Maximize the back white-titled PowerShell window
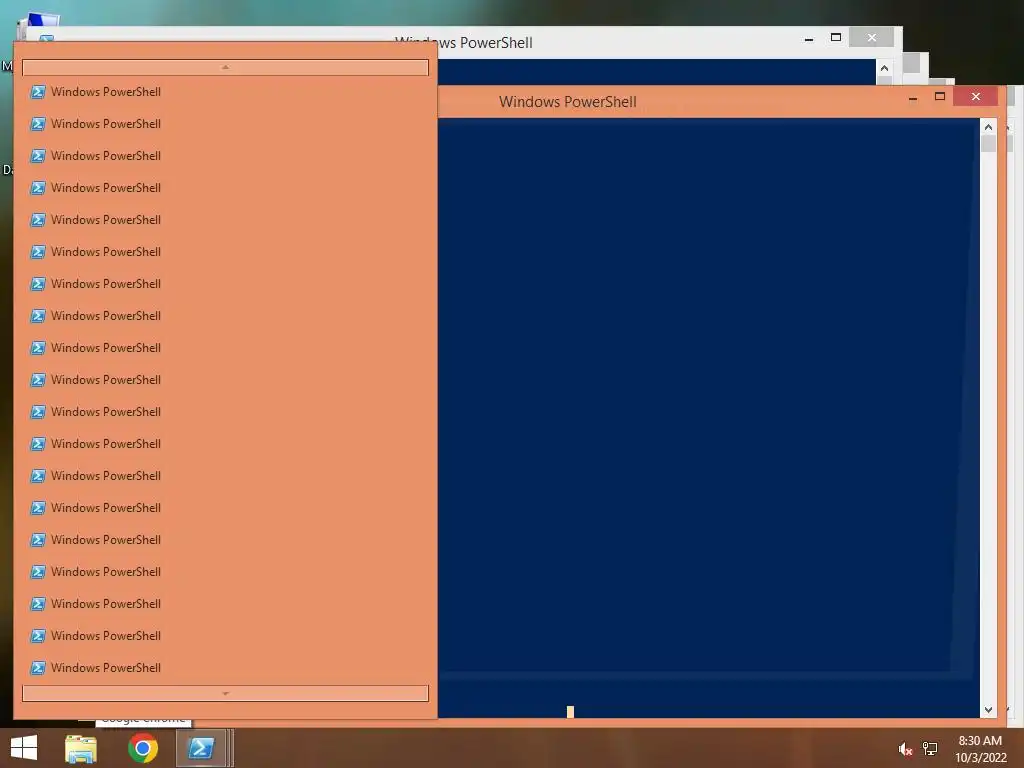 [836, 38]
